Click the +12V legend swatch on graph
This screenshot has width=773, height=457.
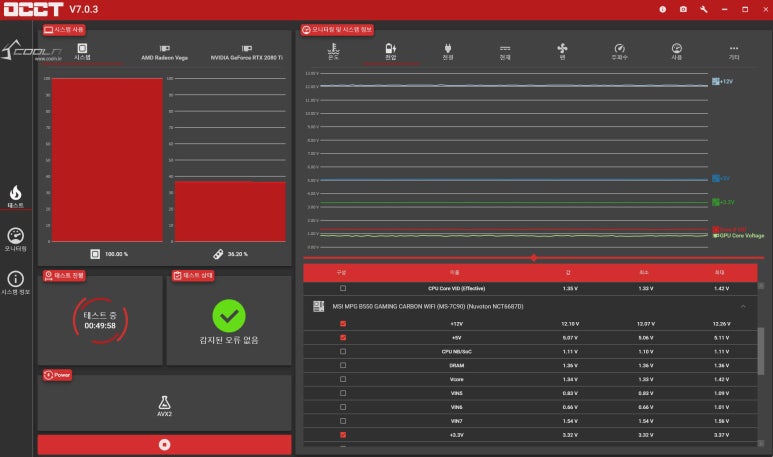point(715,81)
